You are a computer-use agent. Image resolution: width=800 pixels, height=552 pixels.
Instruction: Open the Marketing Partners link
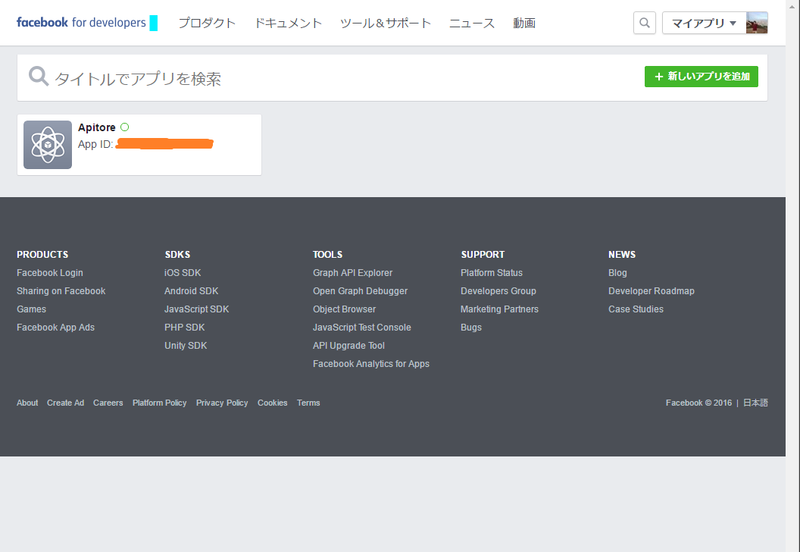[499, 309]
